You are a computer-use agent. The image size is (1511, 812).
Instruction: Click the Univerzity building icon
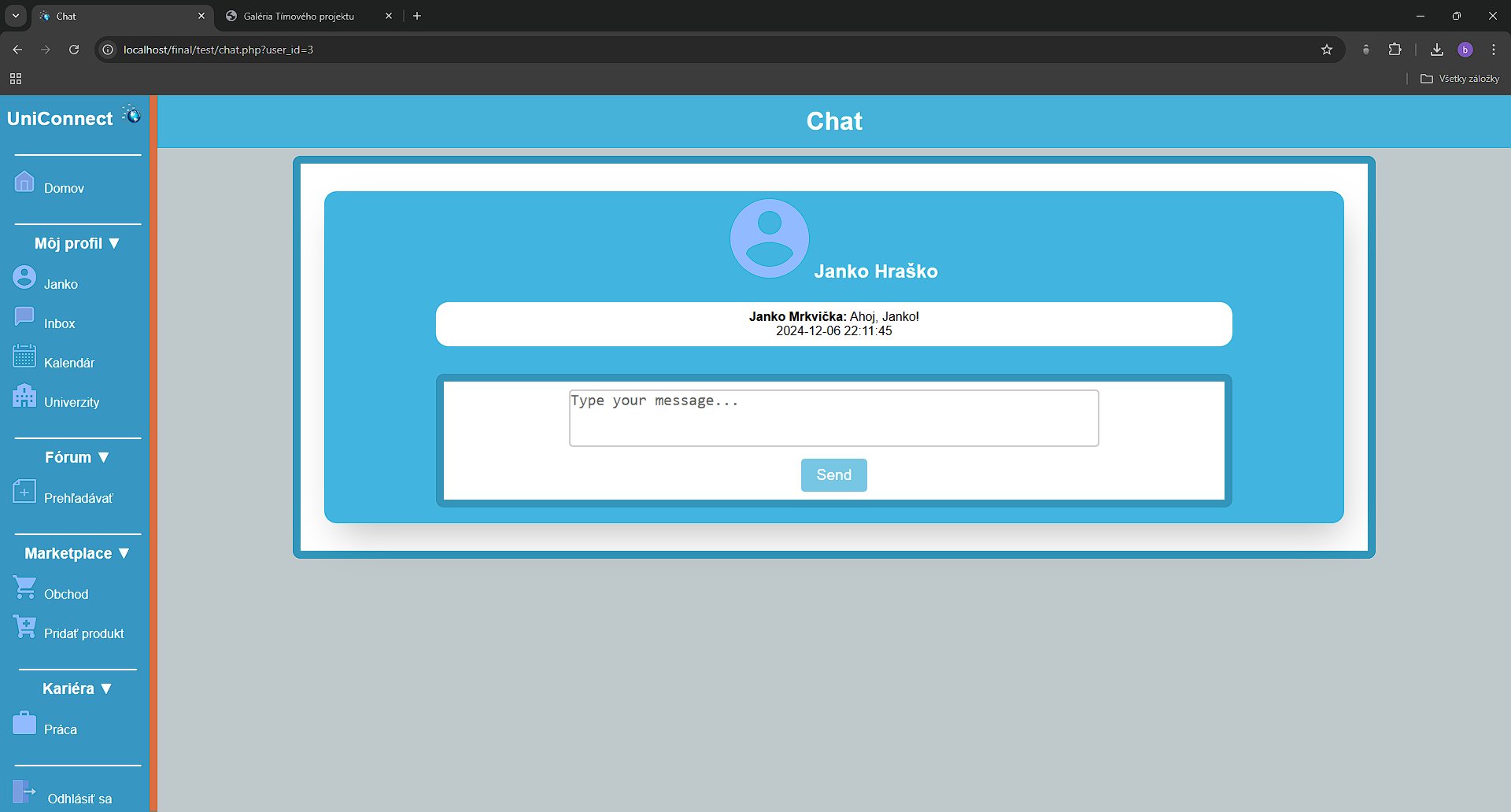click(24, 395)
